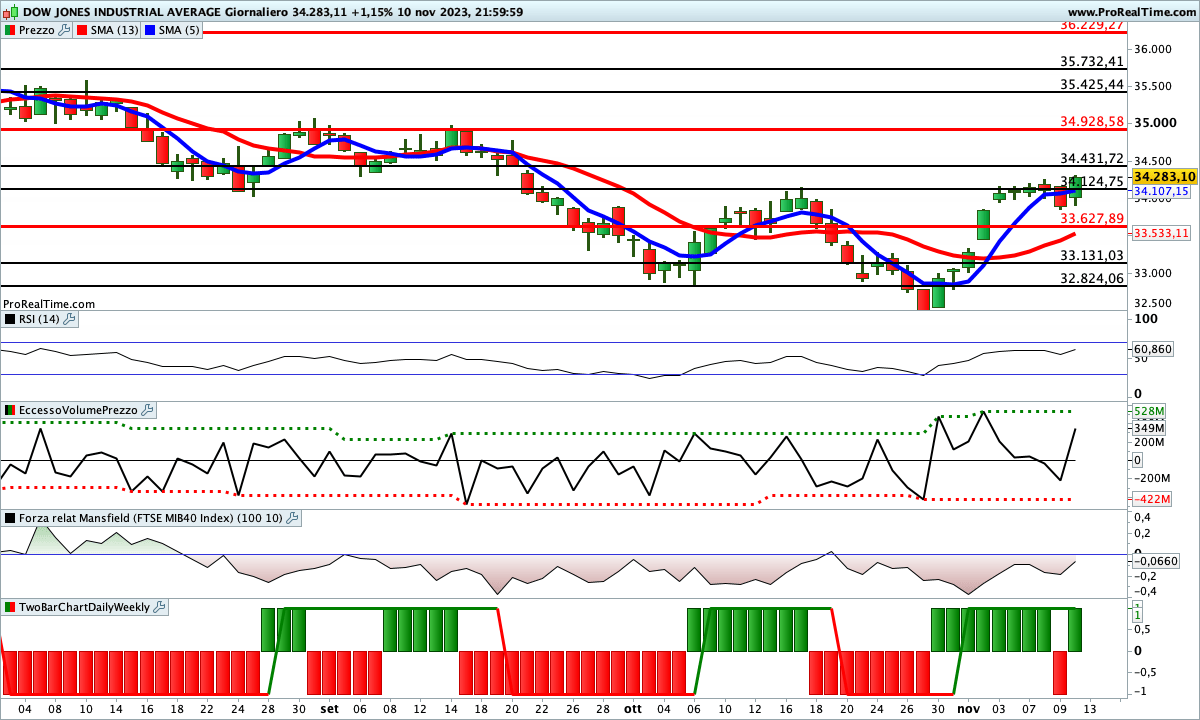Open Forza relat Mansfield settings wrench
Image resolution: width=1200 pixels, height=720 pixels.
point(292,518)
